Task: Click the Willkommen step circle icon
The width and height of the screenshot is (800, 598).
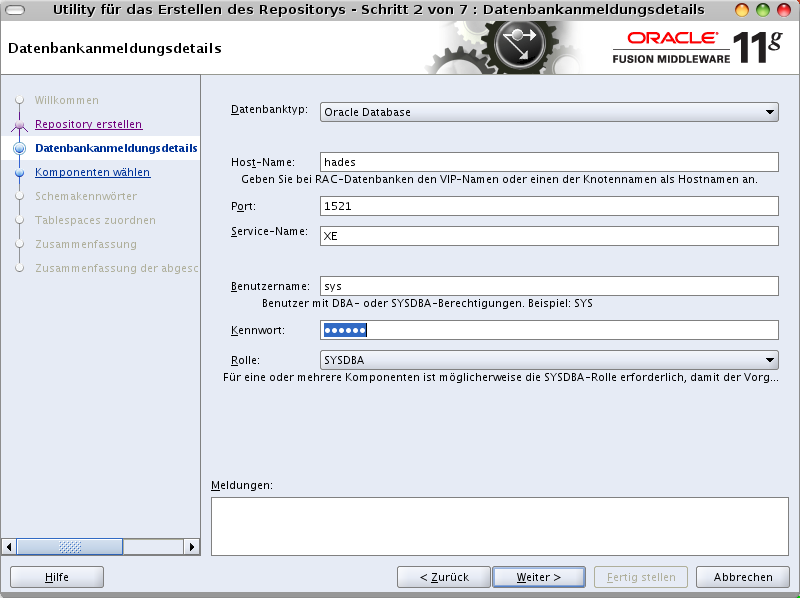Action: (21, 100)
